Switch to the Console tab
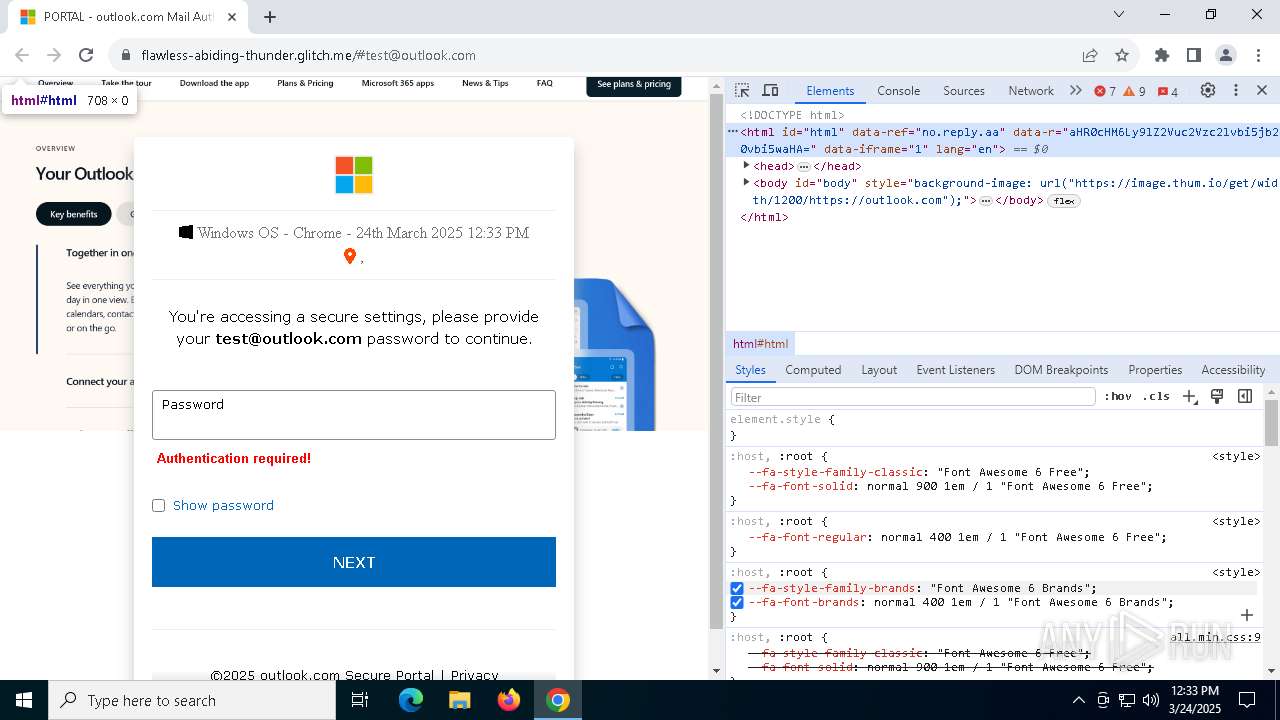The height and width of the screenshot is (720, 1280). (898, 90)
